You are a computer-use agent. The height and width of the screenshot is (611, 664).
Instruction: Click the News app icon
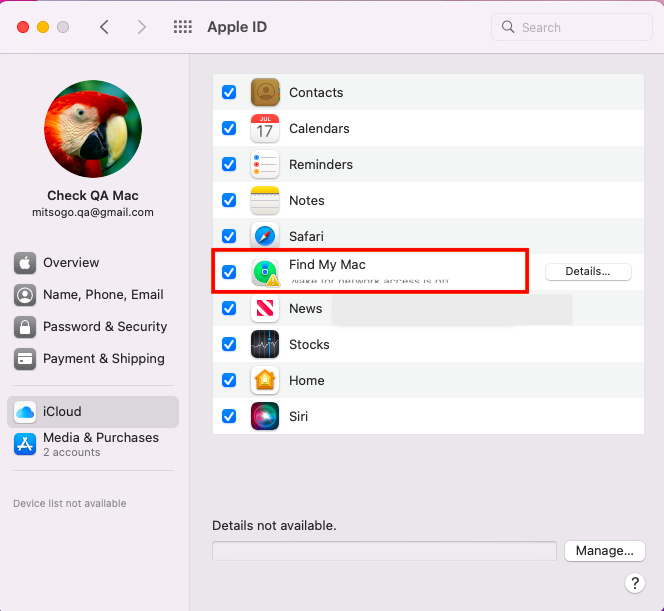click(x=265, y=308)
